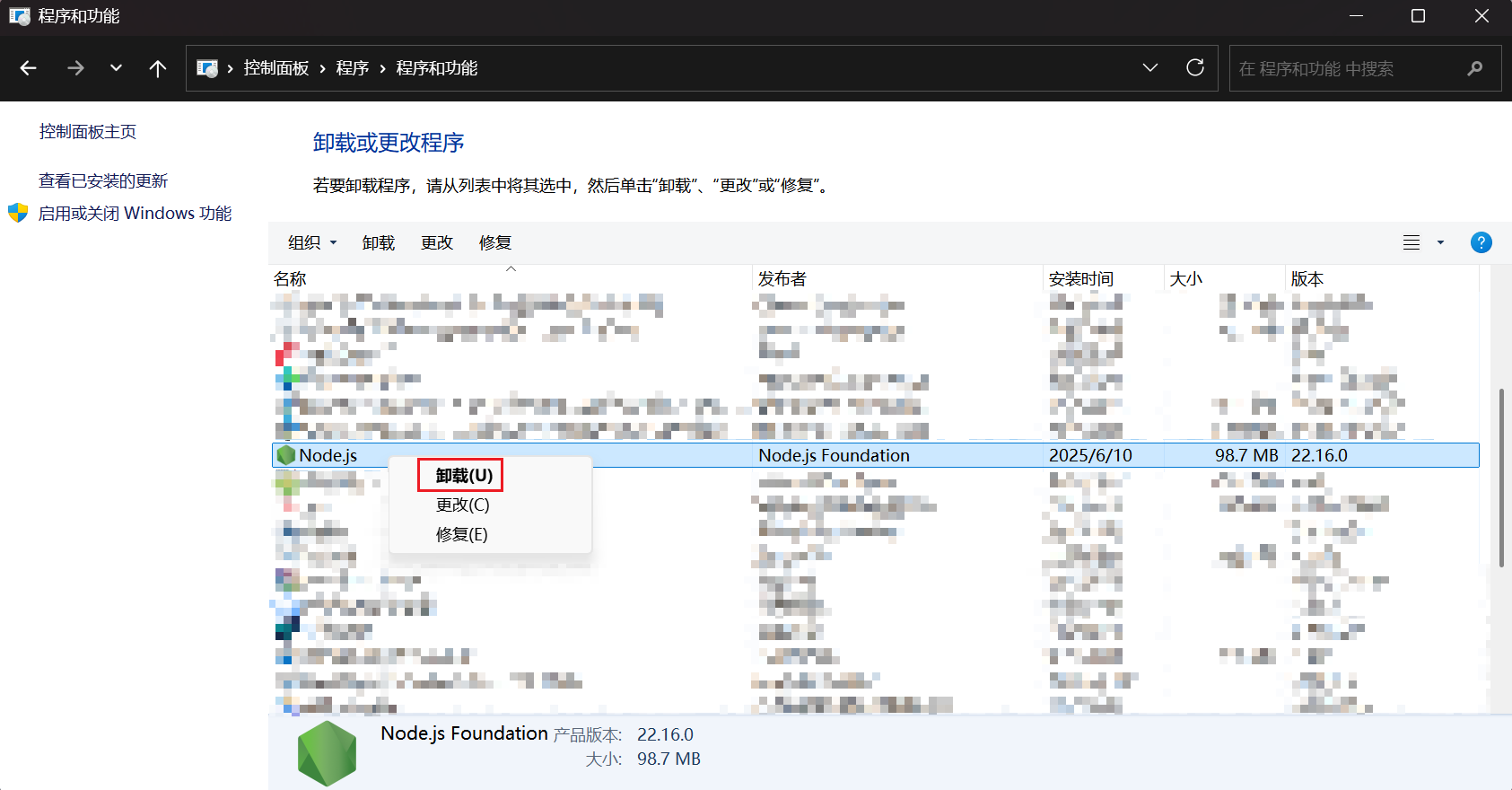Viewport: 1512px width, 790px height.
Task: Change view with the view layout icon
Action: [x=1411, y=242]
